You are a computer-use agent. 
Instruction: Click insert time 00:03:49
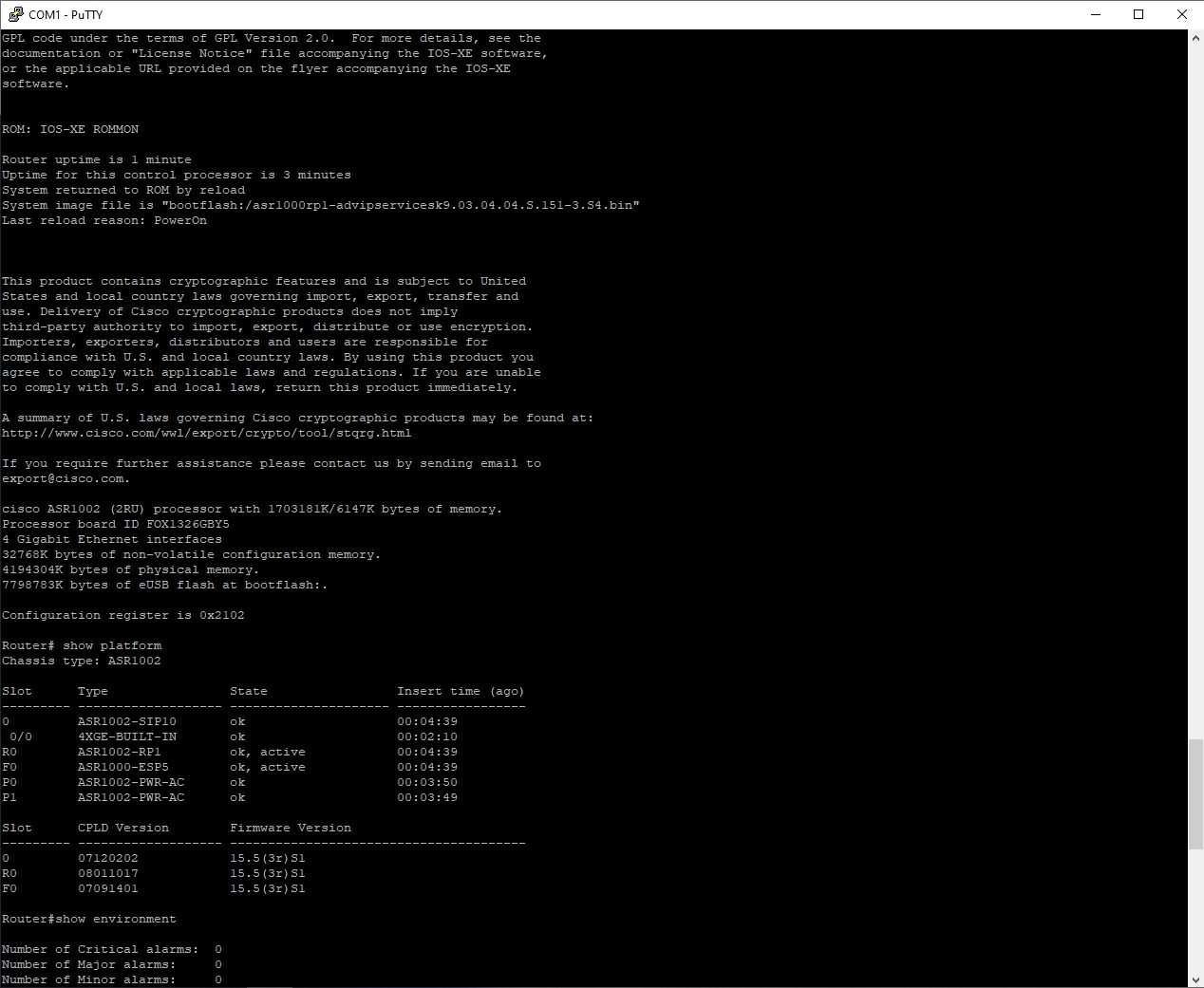click(427, 797)
